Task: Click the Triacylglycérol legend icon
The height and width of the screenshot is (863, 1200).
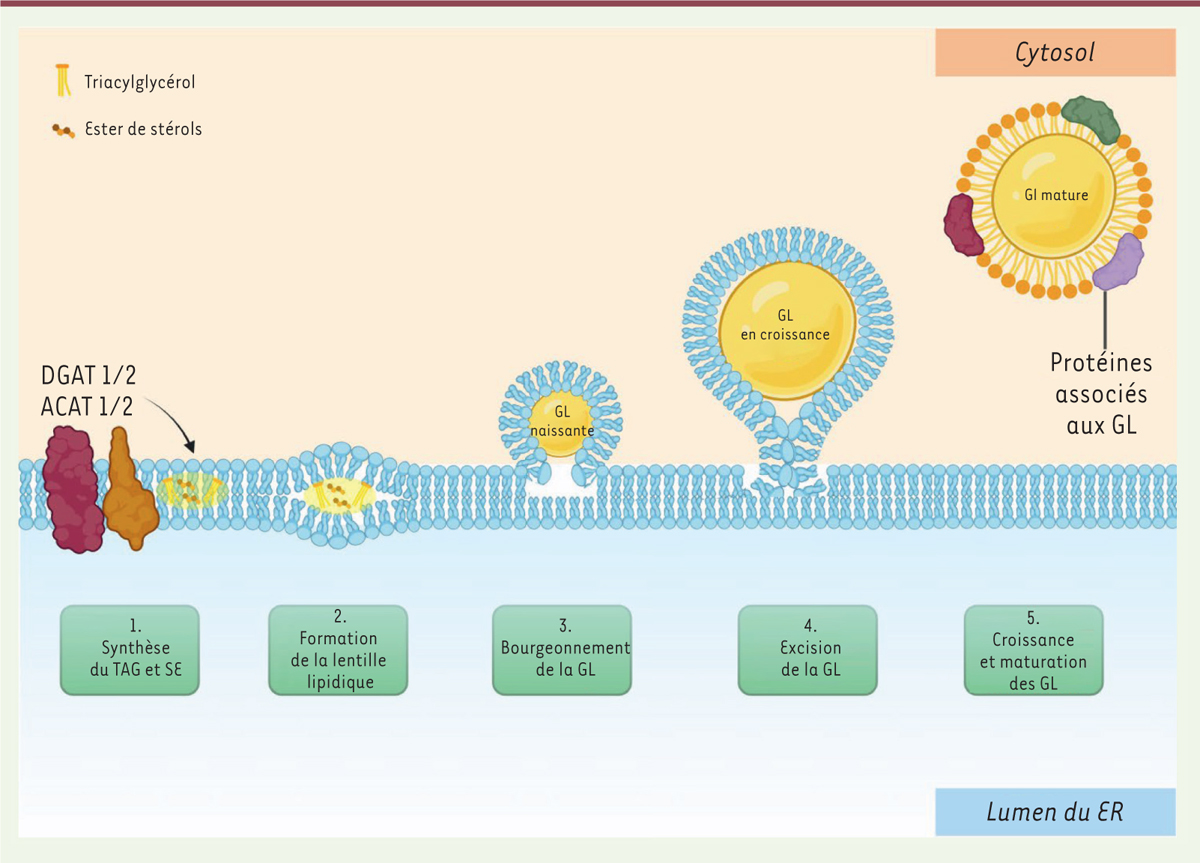Action: point(63,82)
